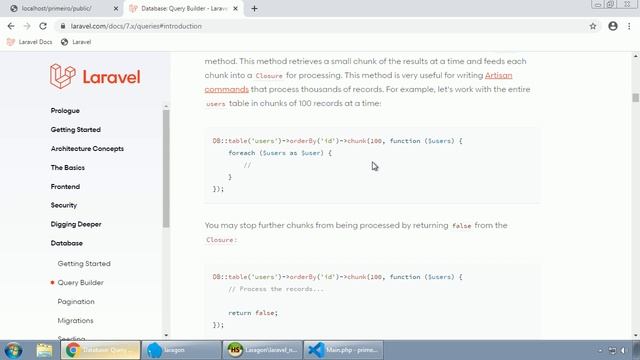
Task: Close the Database: Query Builder tab
Action: [236, 8]
